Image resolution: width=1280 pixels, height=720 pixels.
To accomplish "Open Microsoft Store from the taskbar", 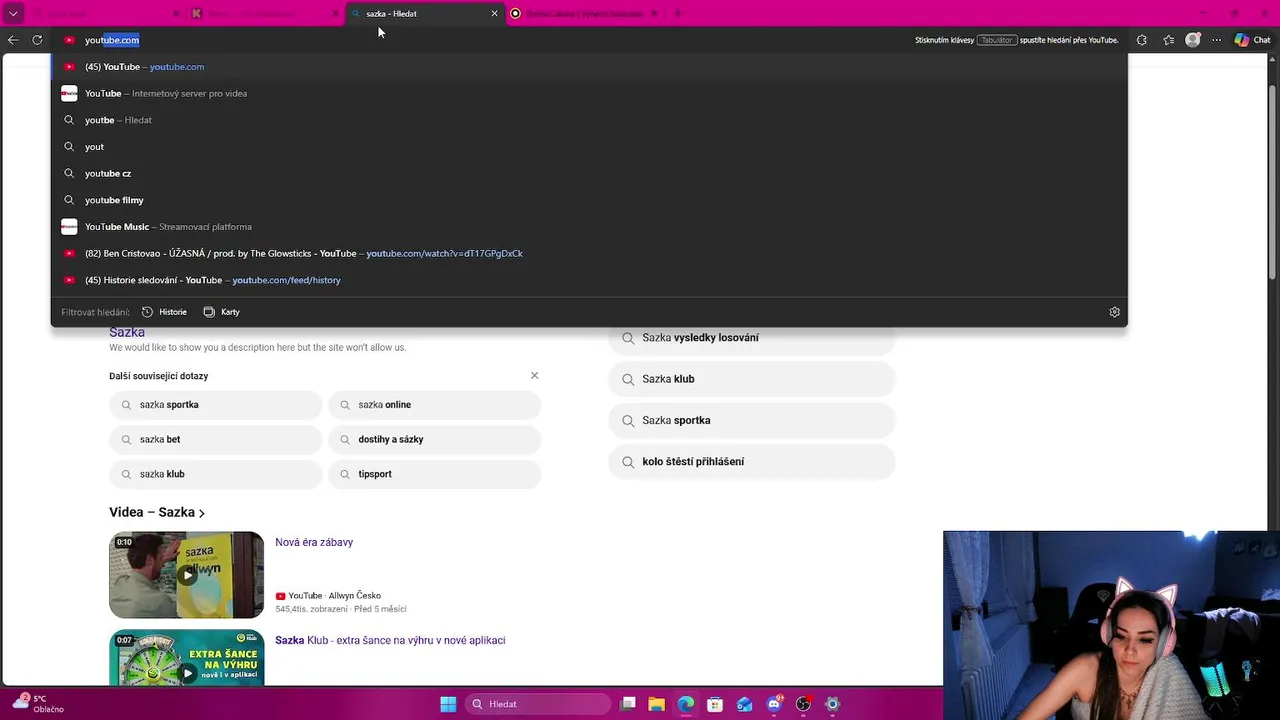I will [x=715, y=704].
